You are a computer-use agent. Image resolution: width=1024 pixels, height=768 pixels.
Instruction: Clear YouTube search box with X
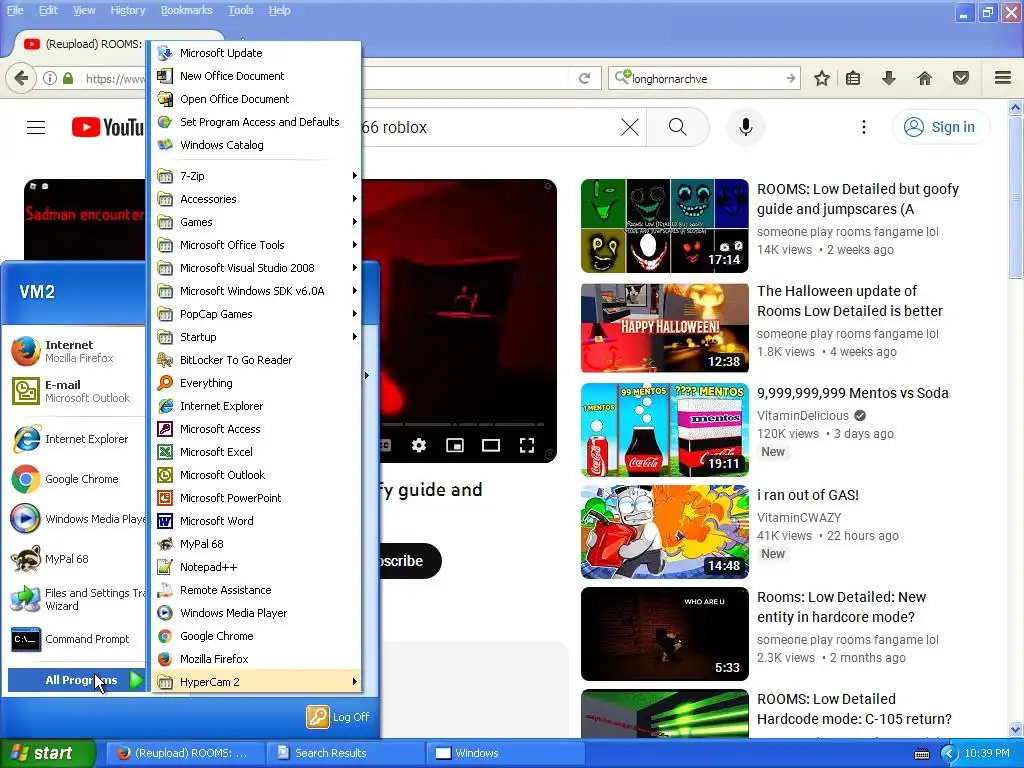(x=630, y=127)
